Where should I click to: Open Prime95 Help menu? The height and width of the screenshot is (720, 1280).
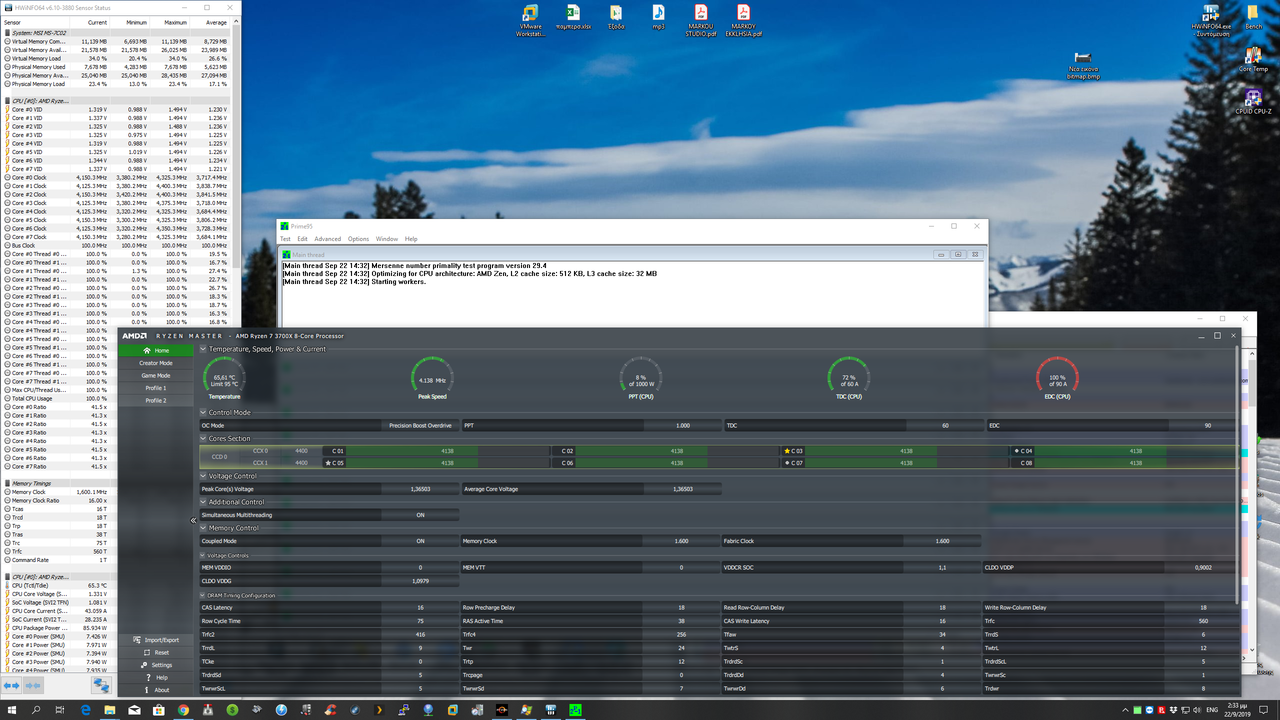pos(411,239)
